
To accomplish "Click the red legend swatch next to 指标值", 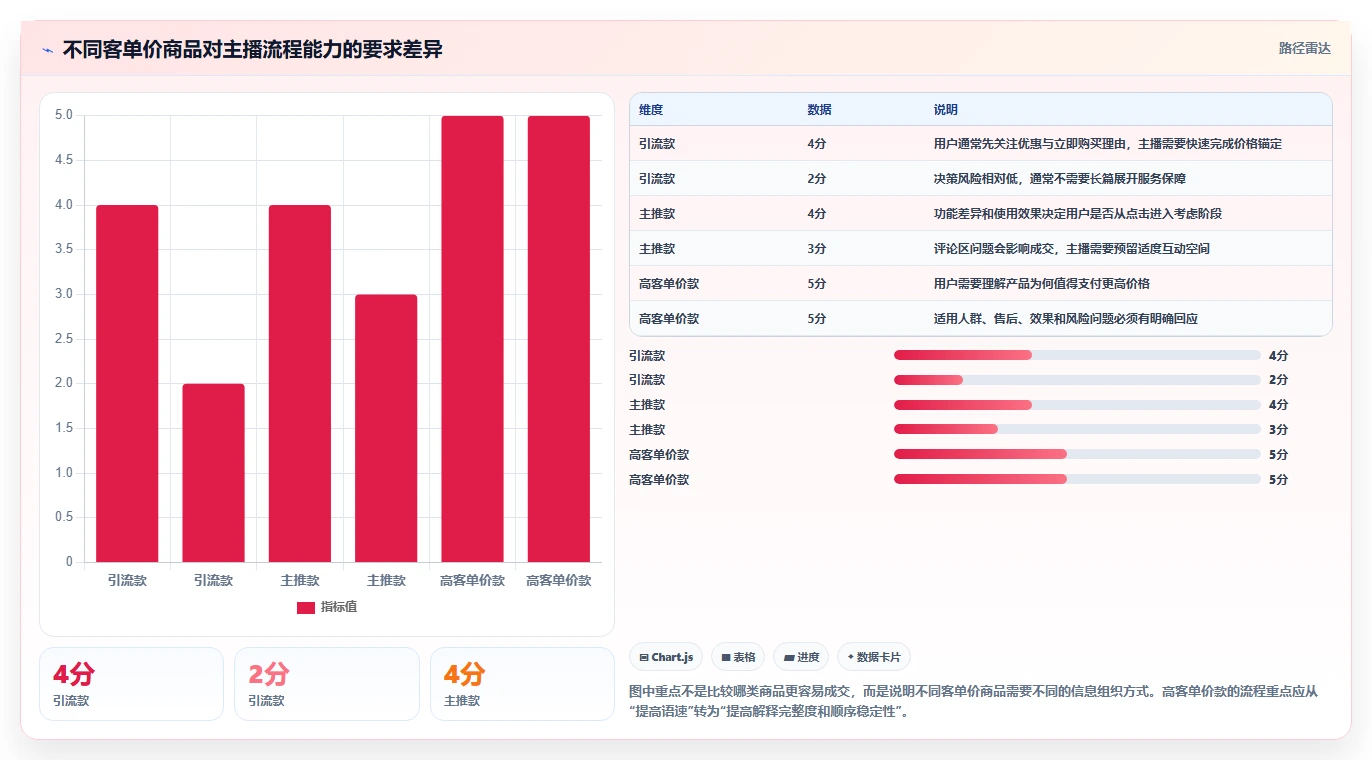I will click(x=306, y=608).
